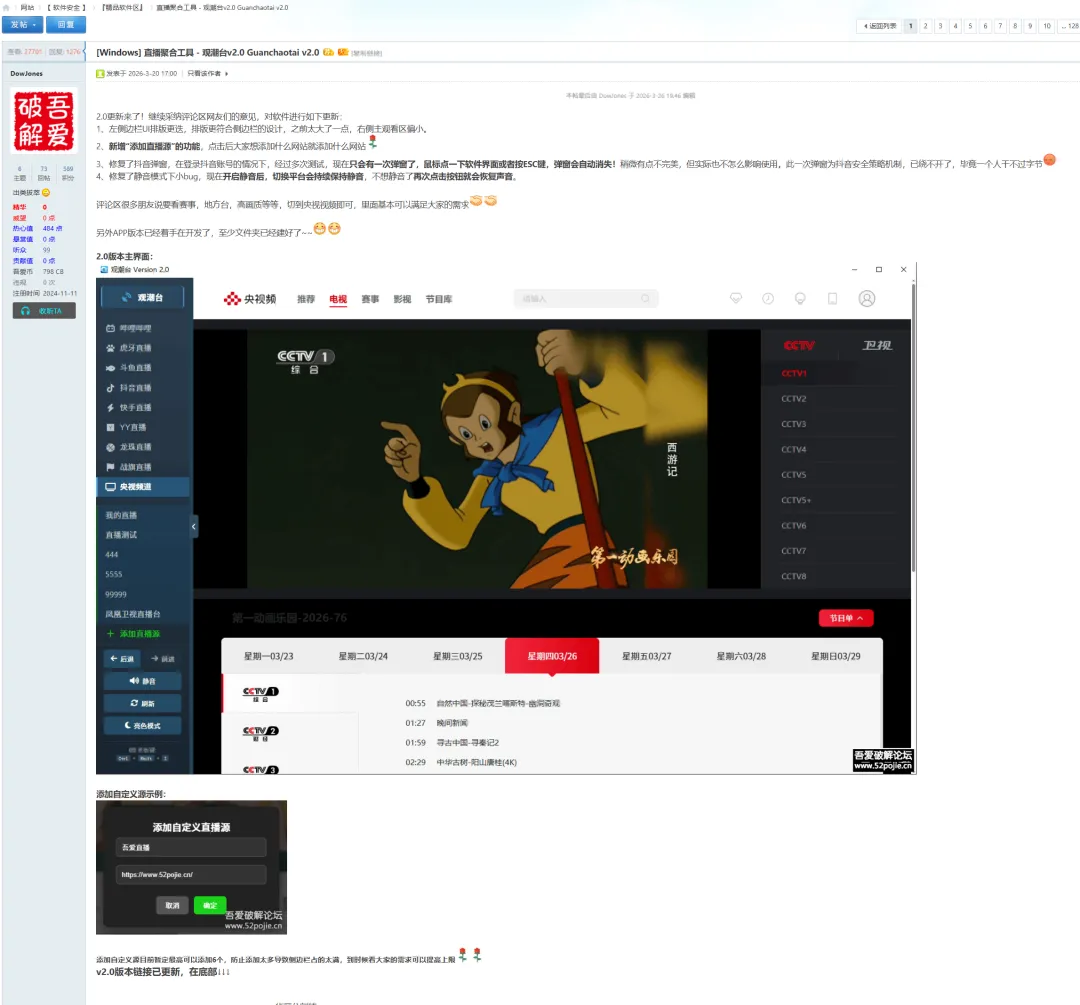Click the red 吾爱破解 avatar image

pyautogui.click(x=43, y=121)
